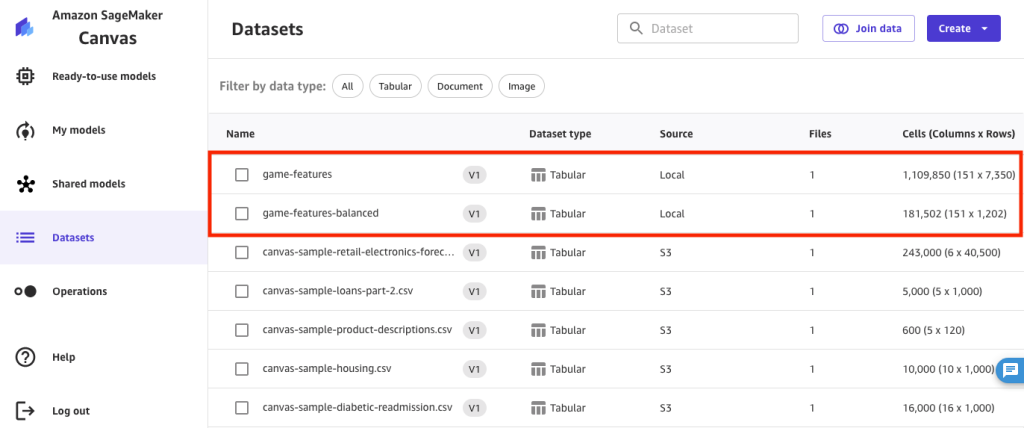Screen dimensions: 1024x428
Task: Filter datasets by Tabular type
Action: (x=395, y=87)
